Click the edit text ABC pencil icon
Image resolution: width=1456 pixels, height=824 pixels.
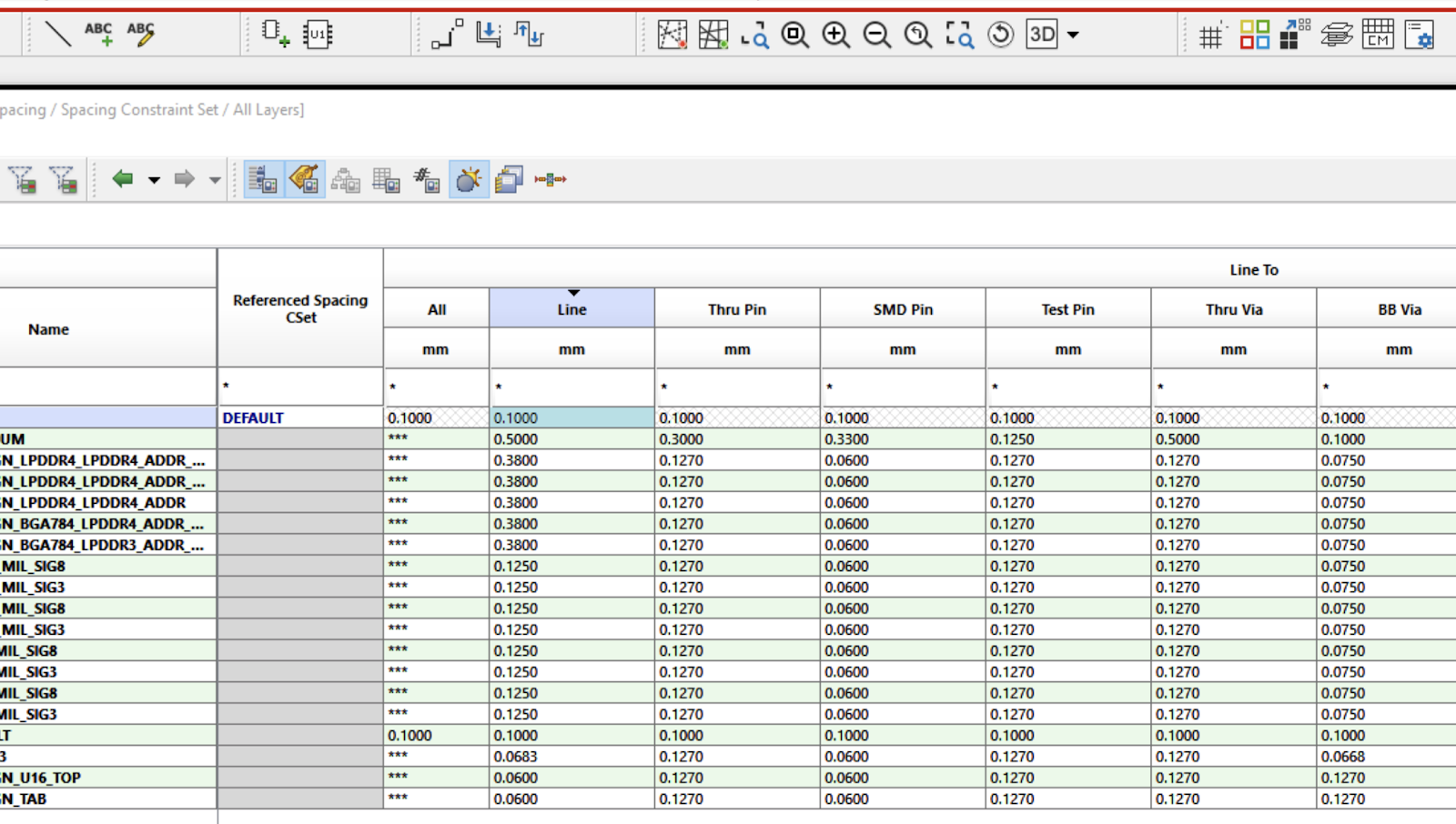(x=140, y=35)
